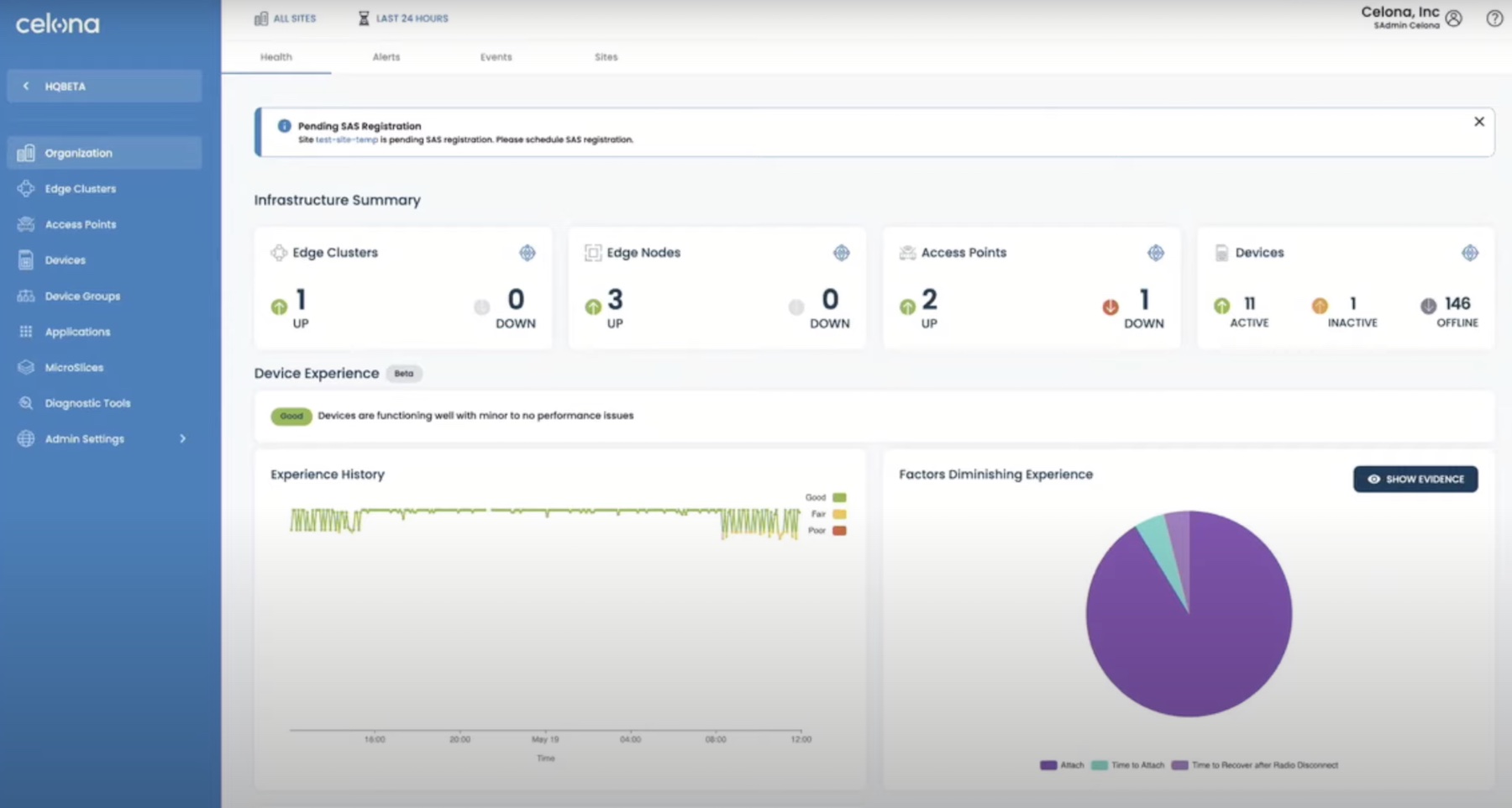Expand Admin Settings chevron
The width and height of the screenshot is (1512, 808).
(x=182, y=438)
